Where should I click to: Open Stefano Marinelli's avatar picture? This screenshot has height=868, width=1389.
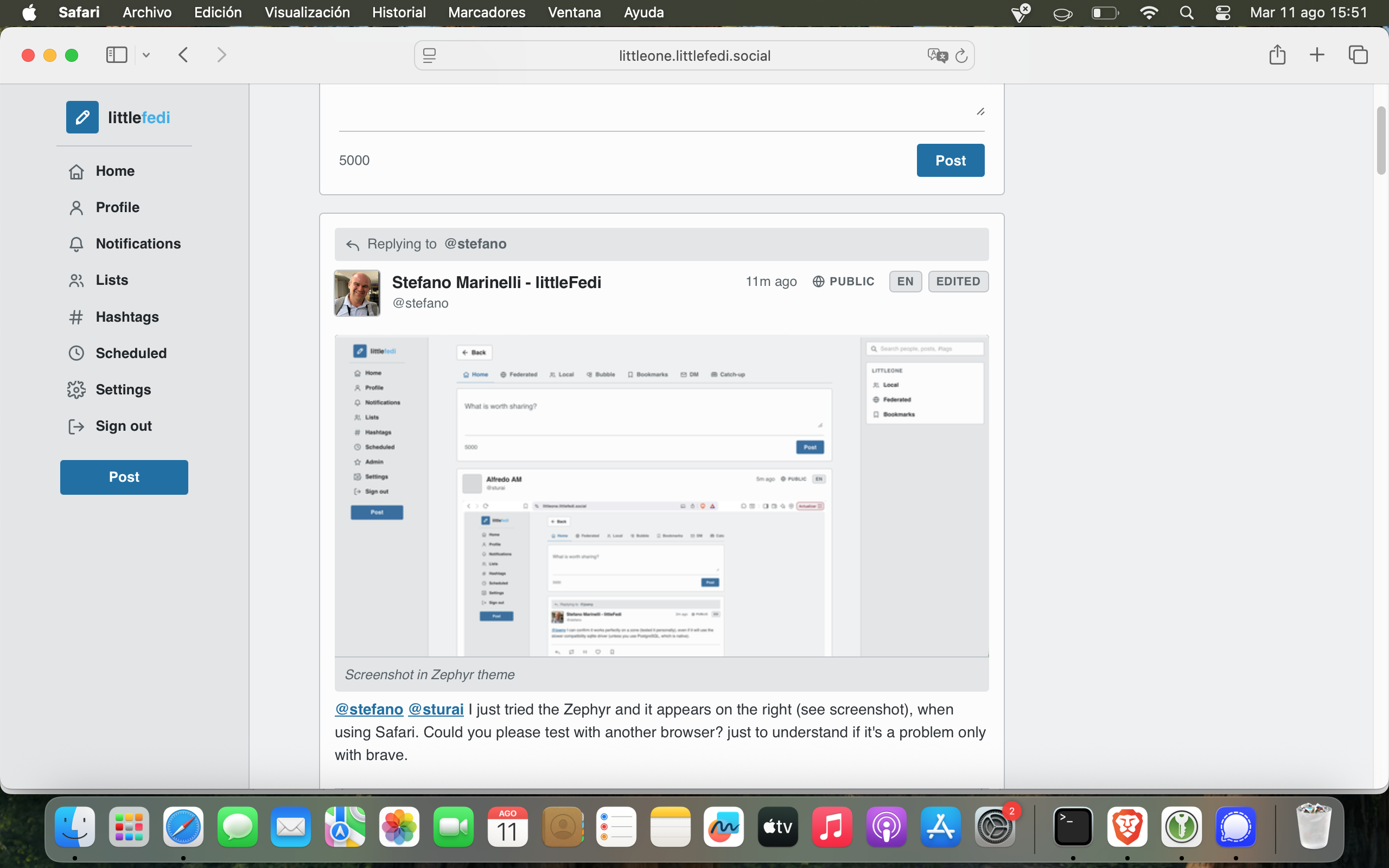coord(357,293)
